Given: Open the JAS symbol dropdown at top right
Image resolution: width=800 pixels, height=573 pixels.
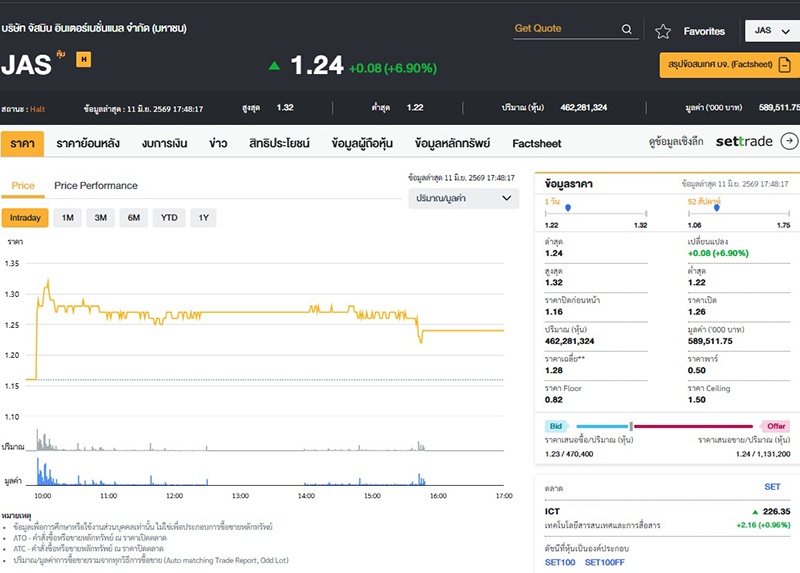Looking at the screenshot, I should [772, 31].
